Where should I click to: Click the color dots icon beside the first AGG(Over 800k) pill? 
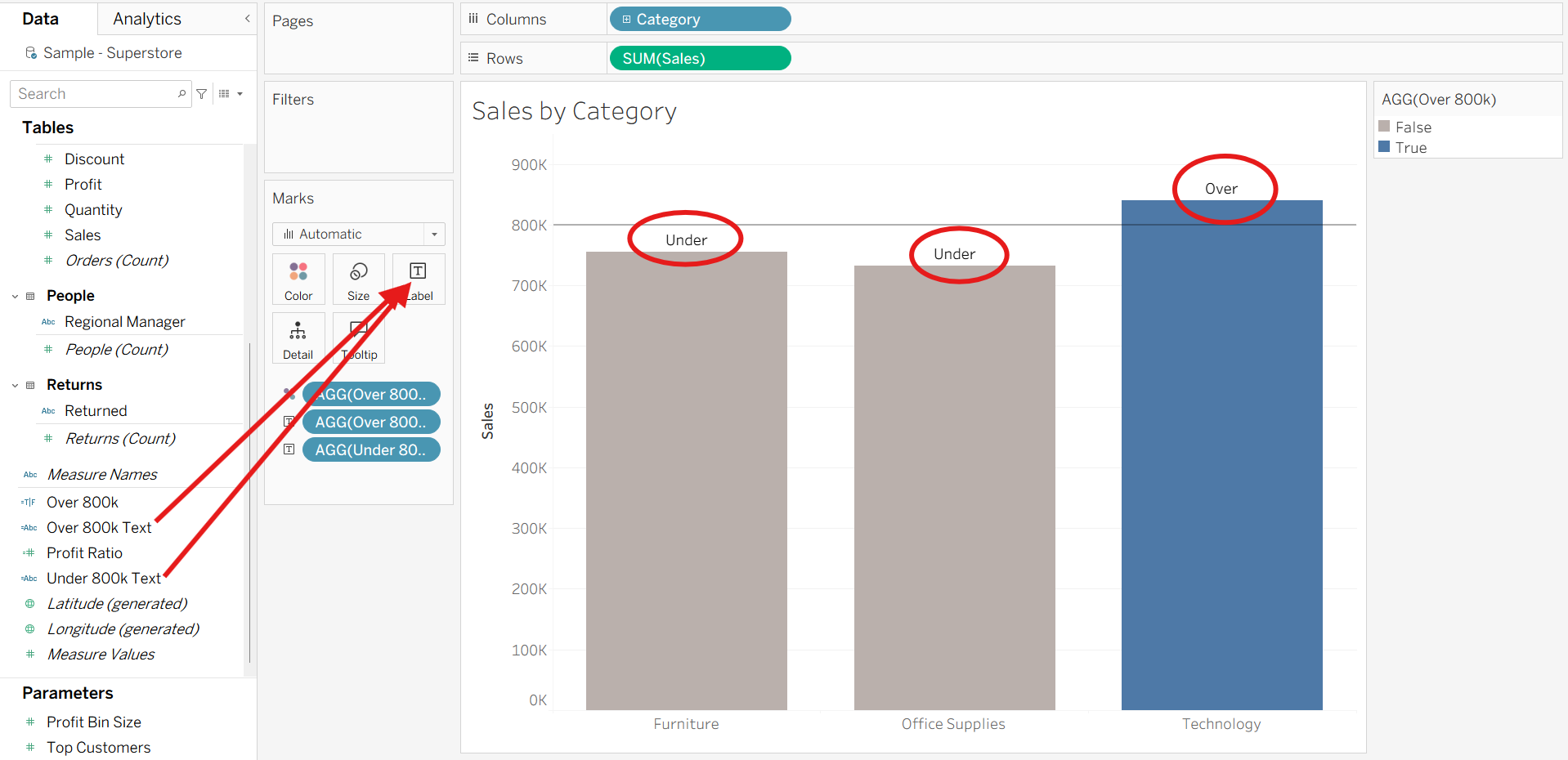pos(289,394)
